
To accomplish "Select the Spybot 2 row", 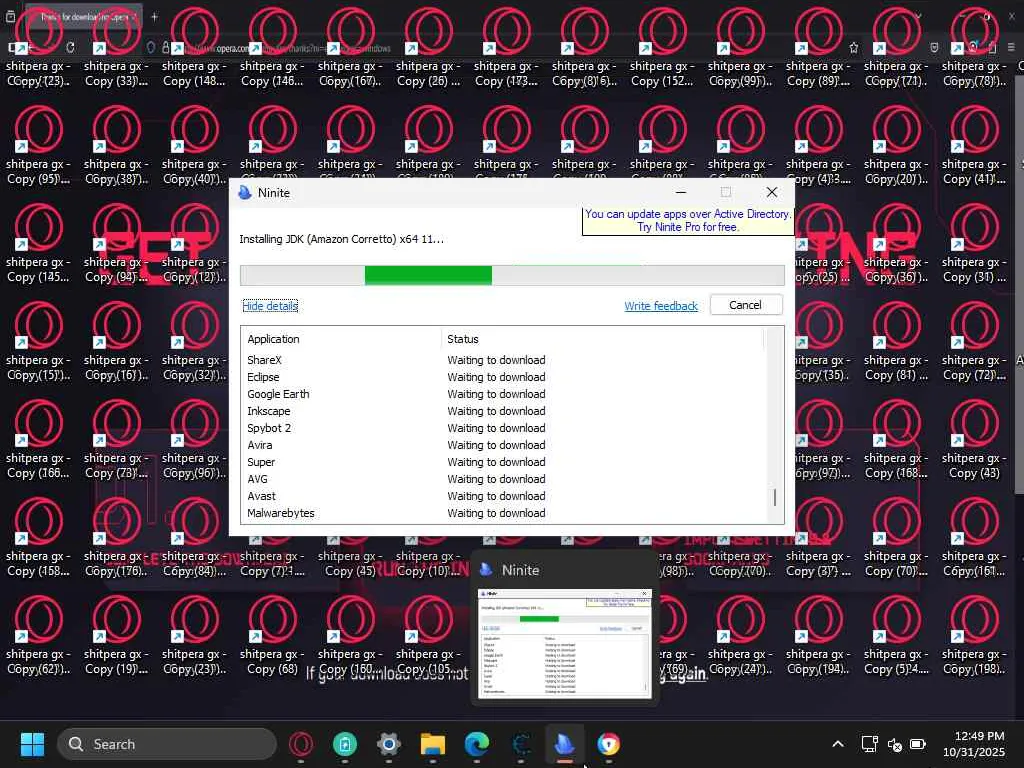I will (503, 428).
